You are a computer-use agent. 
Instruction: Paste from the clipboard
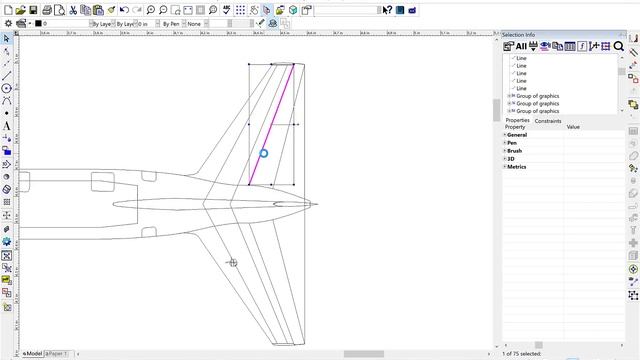[x=98, y=10]
